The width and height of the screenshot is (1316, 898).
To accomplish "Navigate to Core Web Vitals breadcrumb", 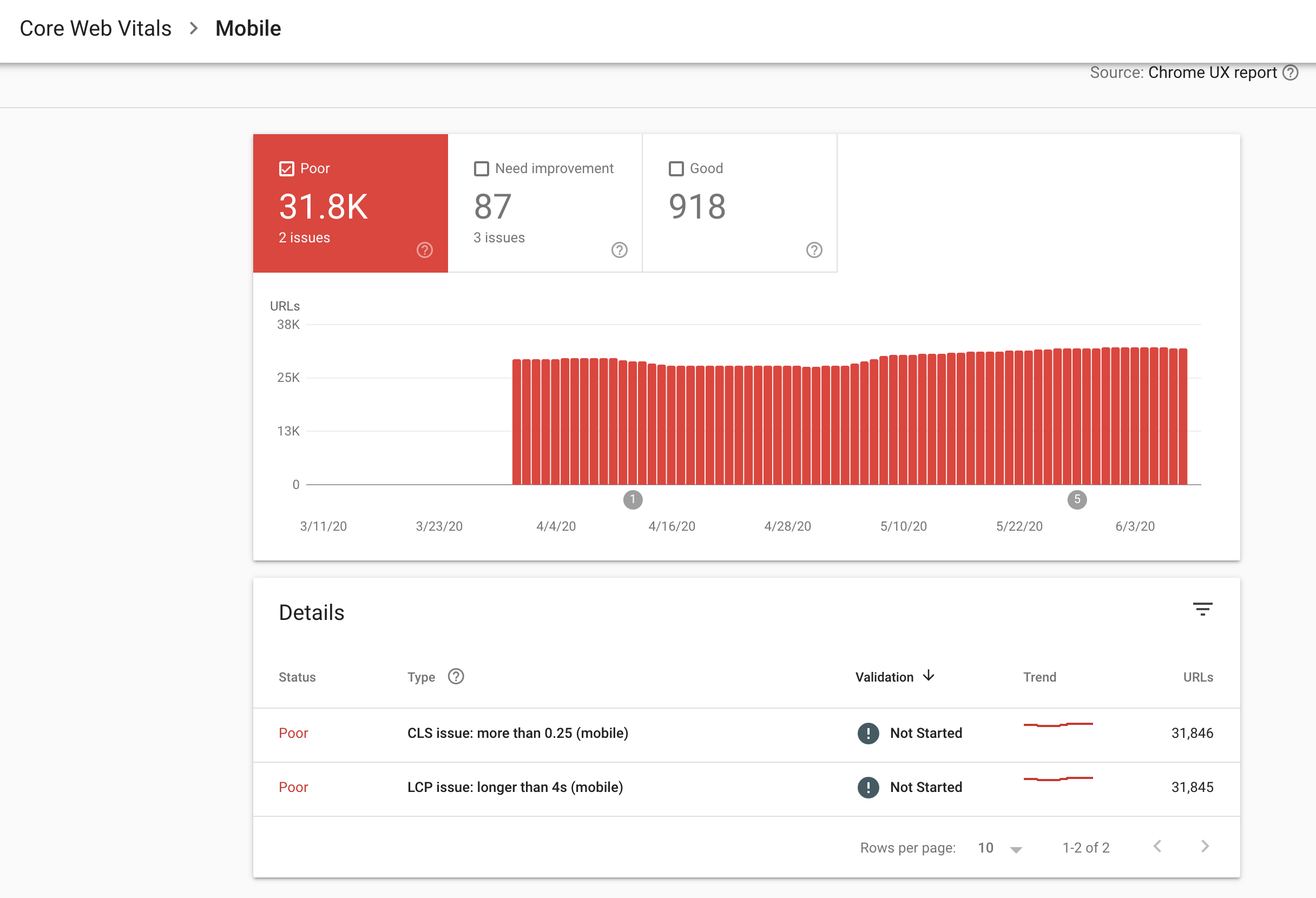I will [x=96, y=28].
